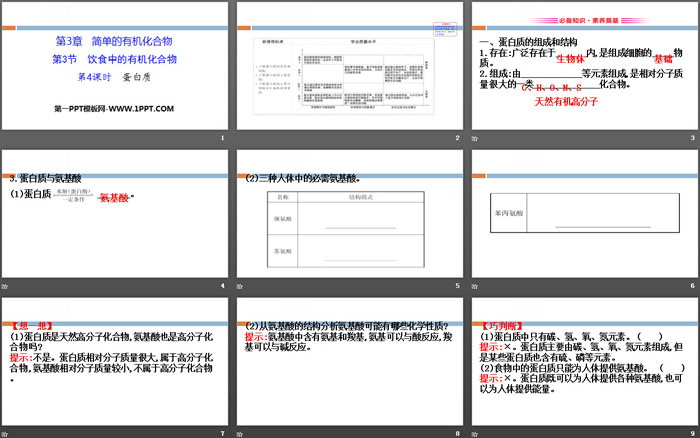Click the animation star icon under slide 4
This screenshot has width=700, height=438.
(x=4, y=286)
